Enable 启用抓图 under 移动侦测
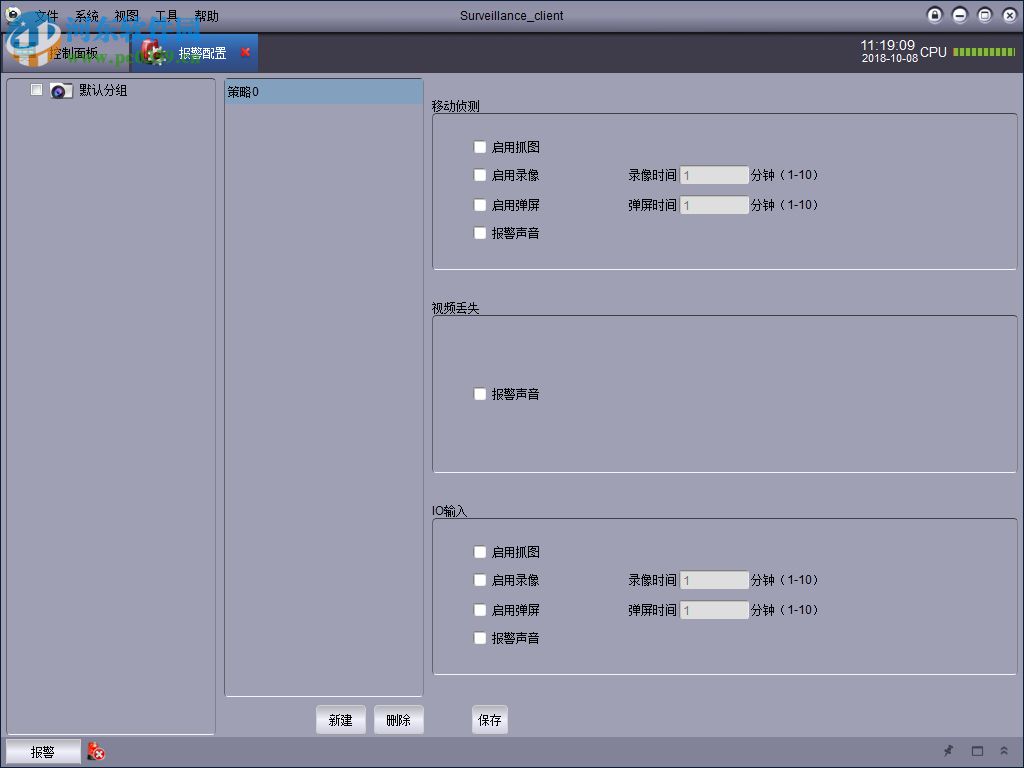Screen dimensions: 1024x768 pyautogui.click(x=480, y=147)
